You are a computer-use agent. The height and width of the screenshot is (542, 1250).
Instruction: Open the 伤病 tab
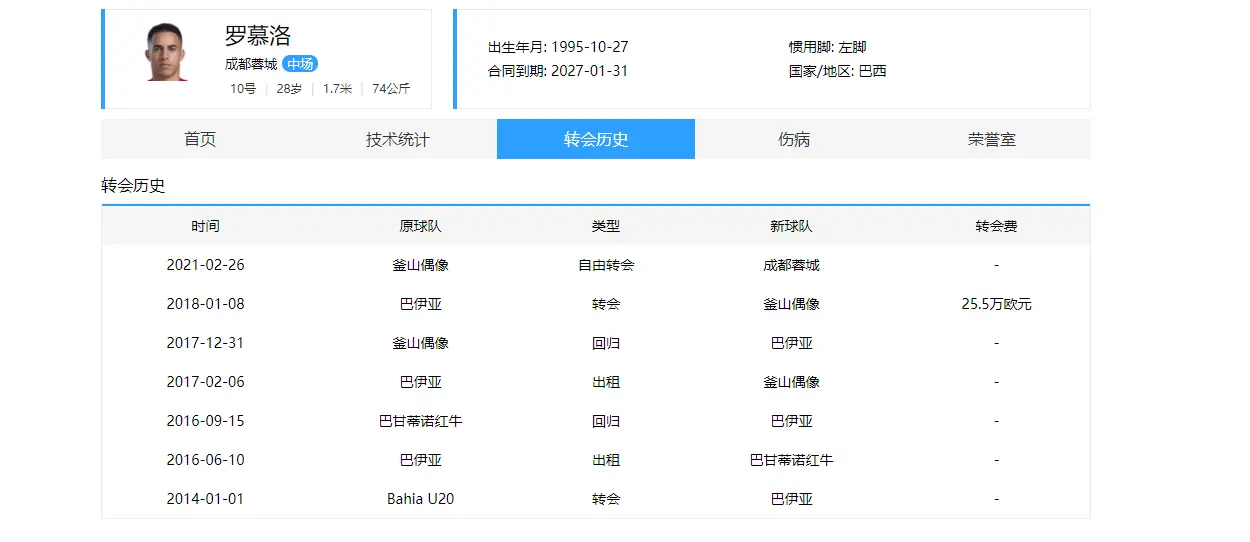click(x=794, y=139)
